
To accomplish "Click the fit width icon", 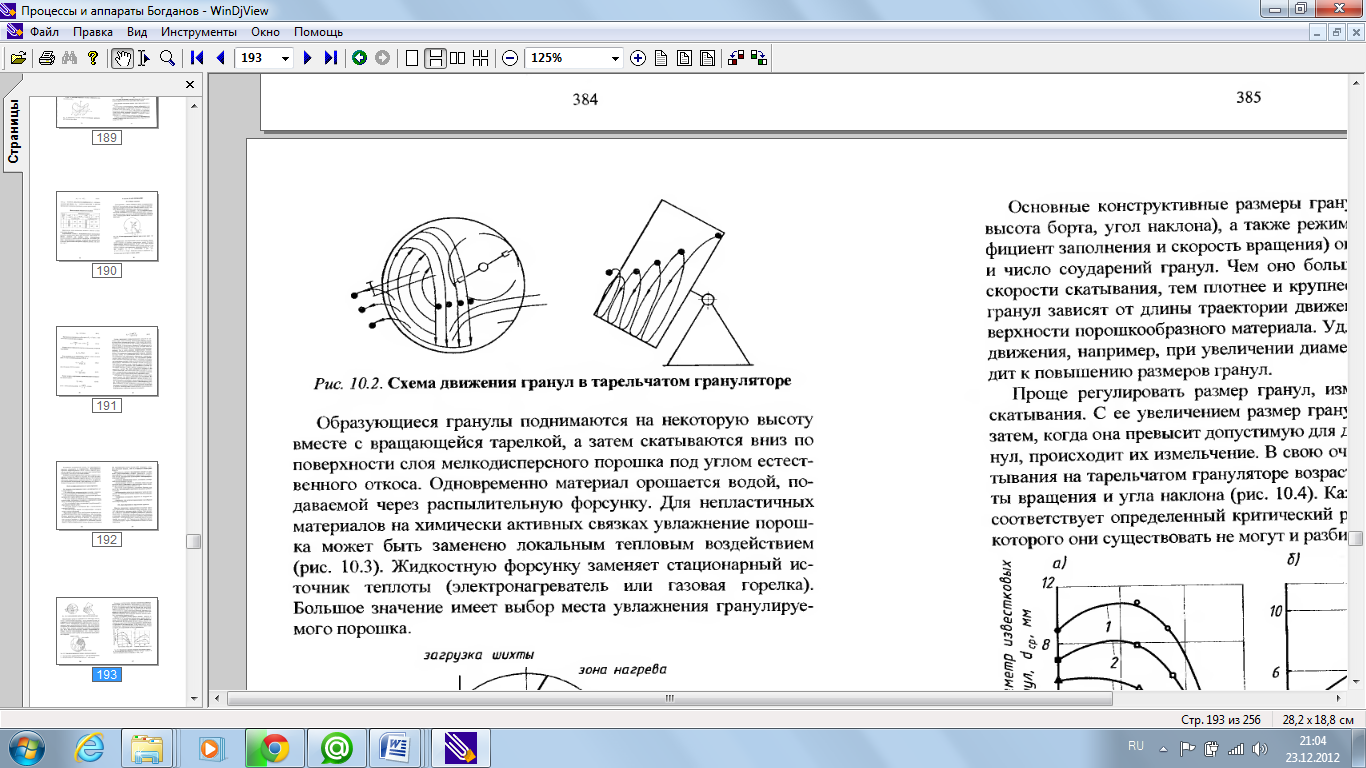I will coord(684,58).
